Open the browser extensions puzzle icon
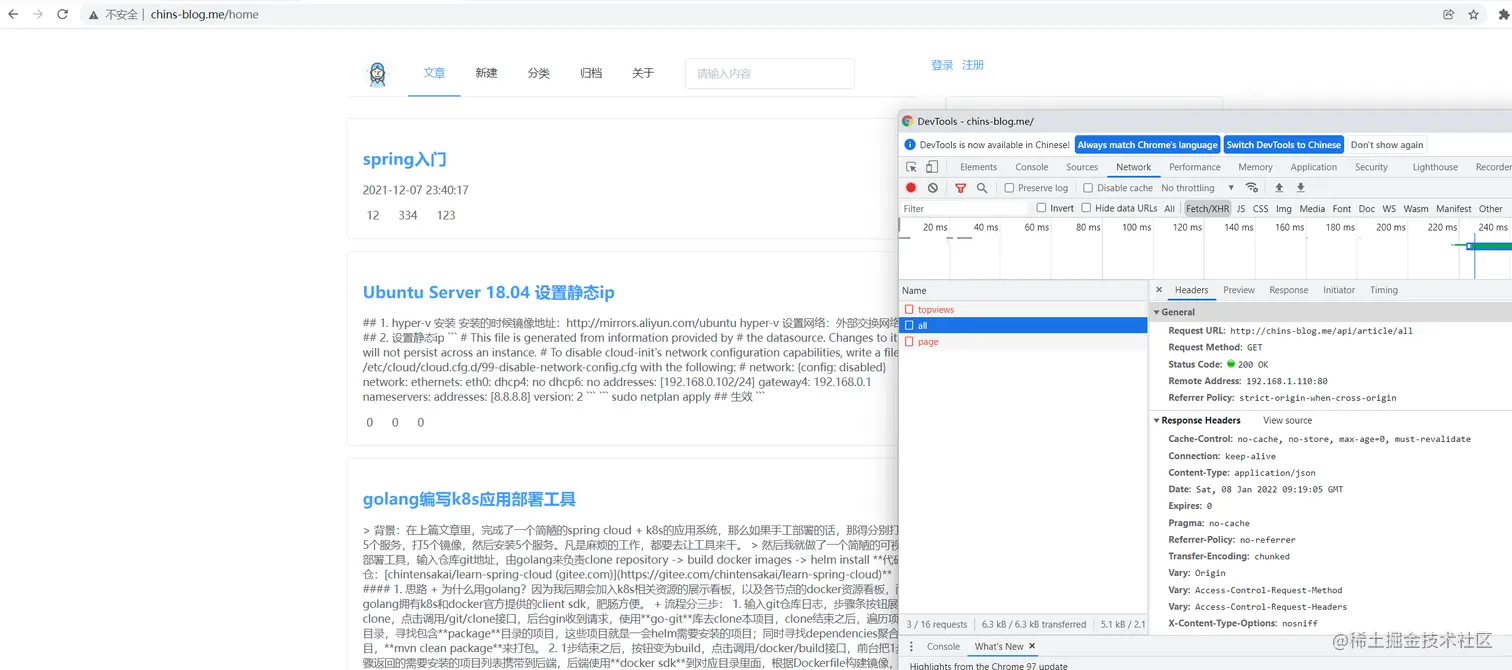Screen dimensions: 1512x670 (x=1503, y=15)
